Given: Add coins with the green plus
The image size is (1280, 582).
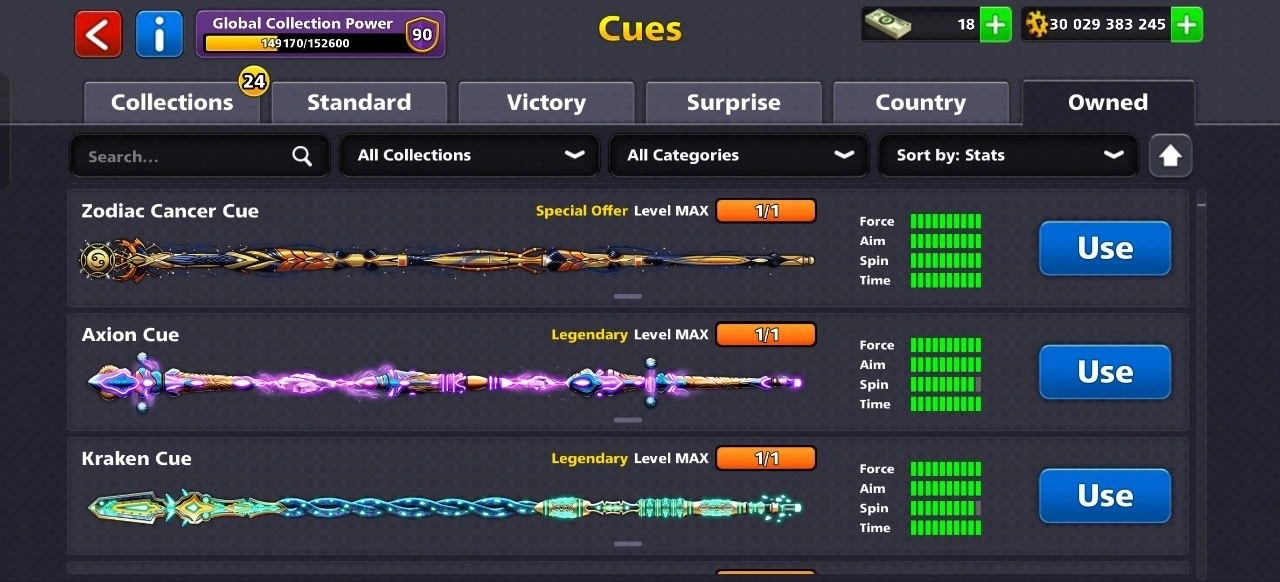Looking at the screenshot, I should pyautogui.click(x=1186, y=24).
